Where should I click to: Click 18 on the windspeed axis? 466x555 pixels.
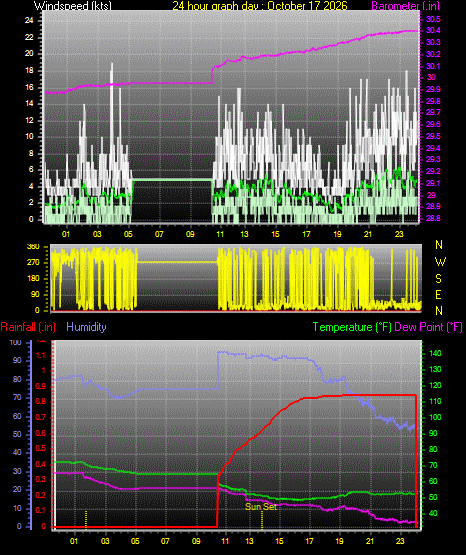tap(29, 70)
